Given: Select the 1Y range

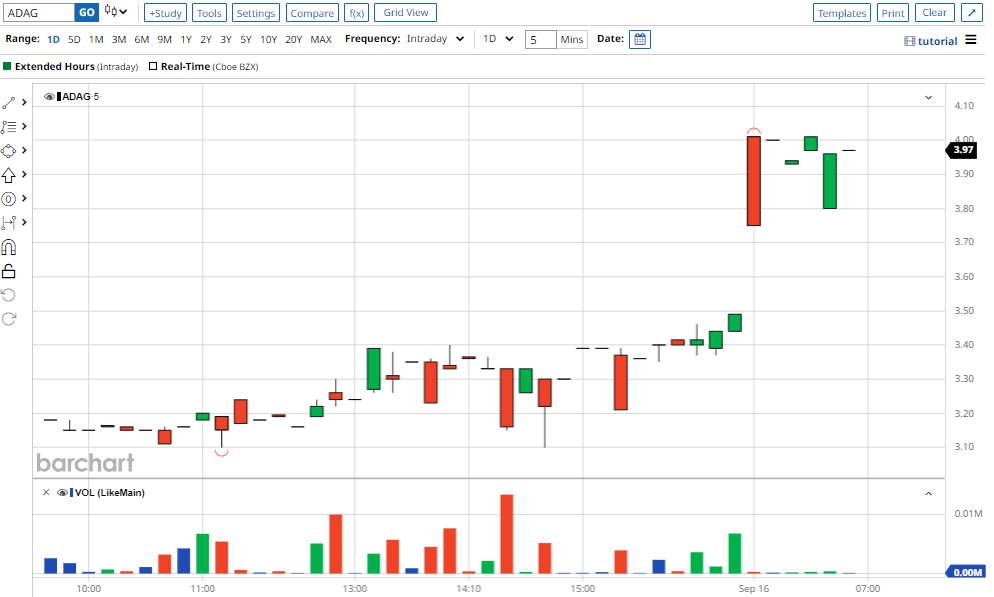Looking at the screenshot, I should [186, 39].
